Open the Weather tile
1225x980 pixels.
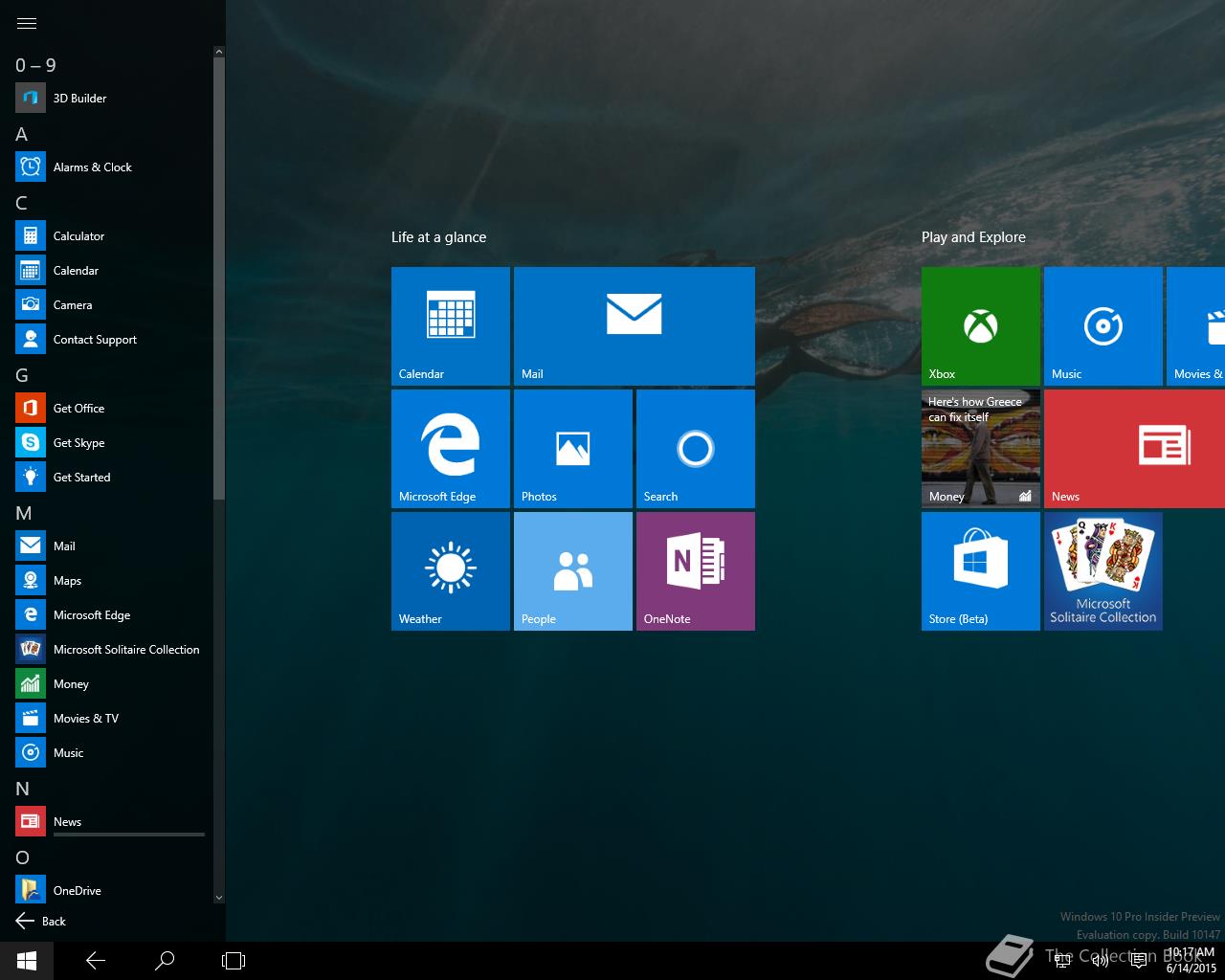click(x=451, y=571)
